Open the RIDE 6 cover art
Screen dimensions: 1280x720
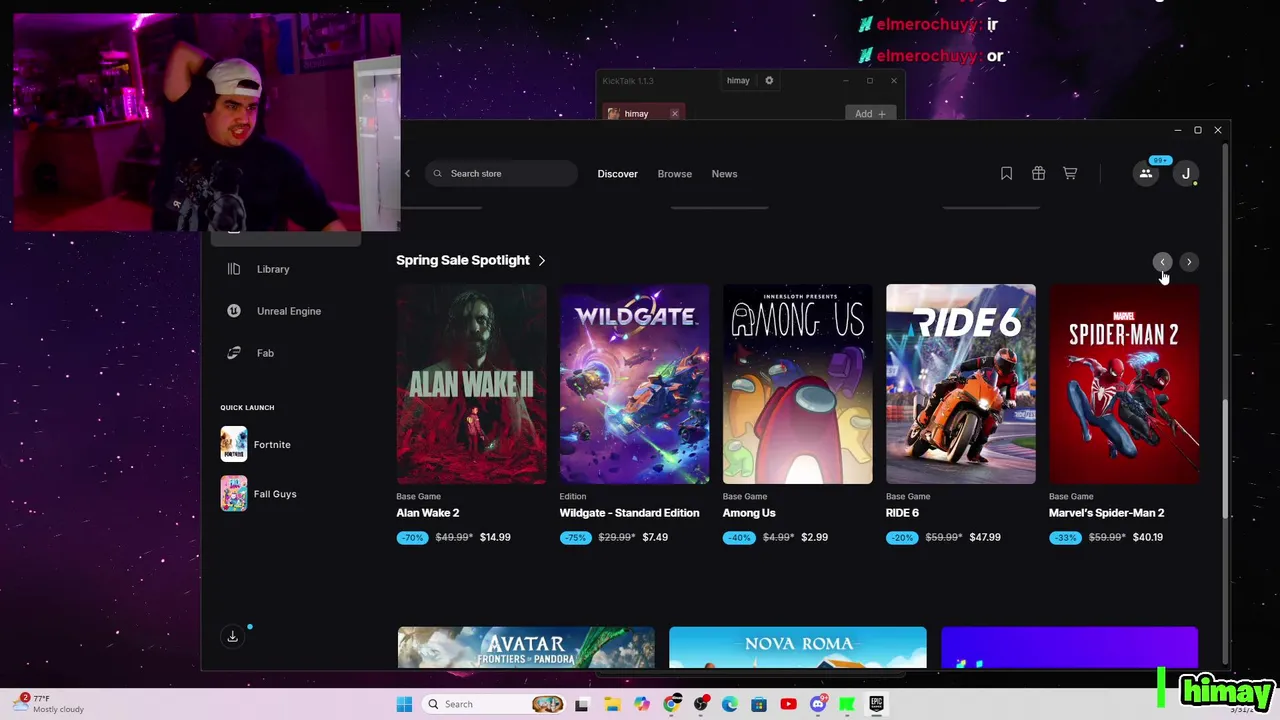(x=960, y=384)
